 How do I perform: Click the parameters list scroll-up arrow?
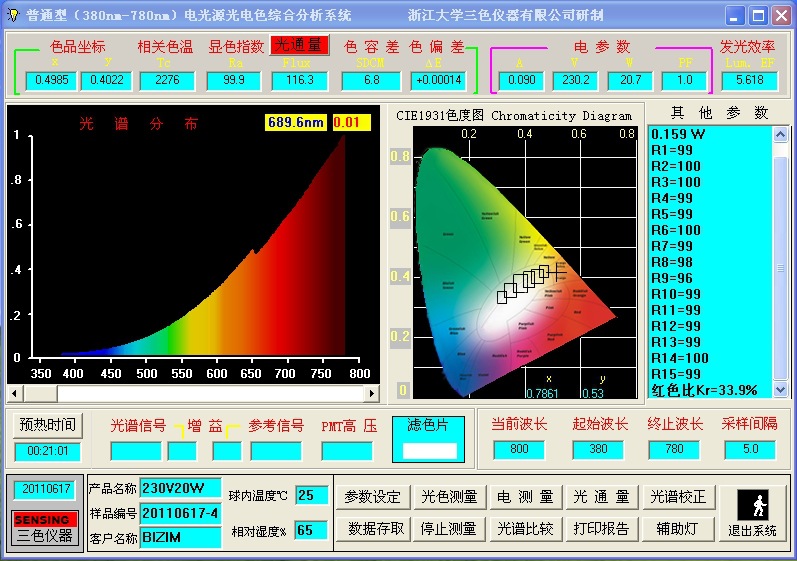pos(780,134)
